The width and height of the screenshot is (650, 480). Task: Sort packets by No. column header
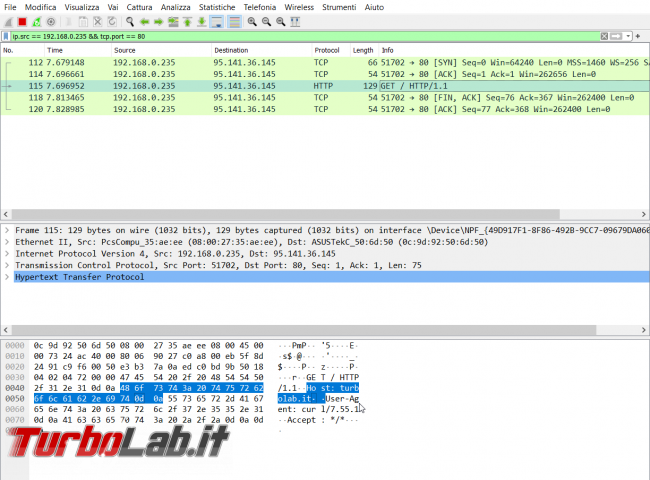point(22,50)
